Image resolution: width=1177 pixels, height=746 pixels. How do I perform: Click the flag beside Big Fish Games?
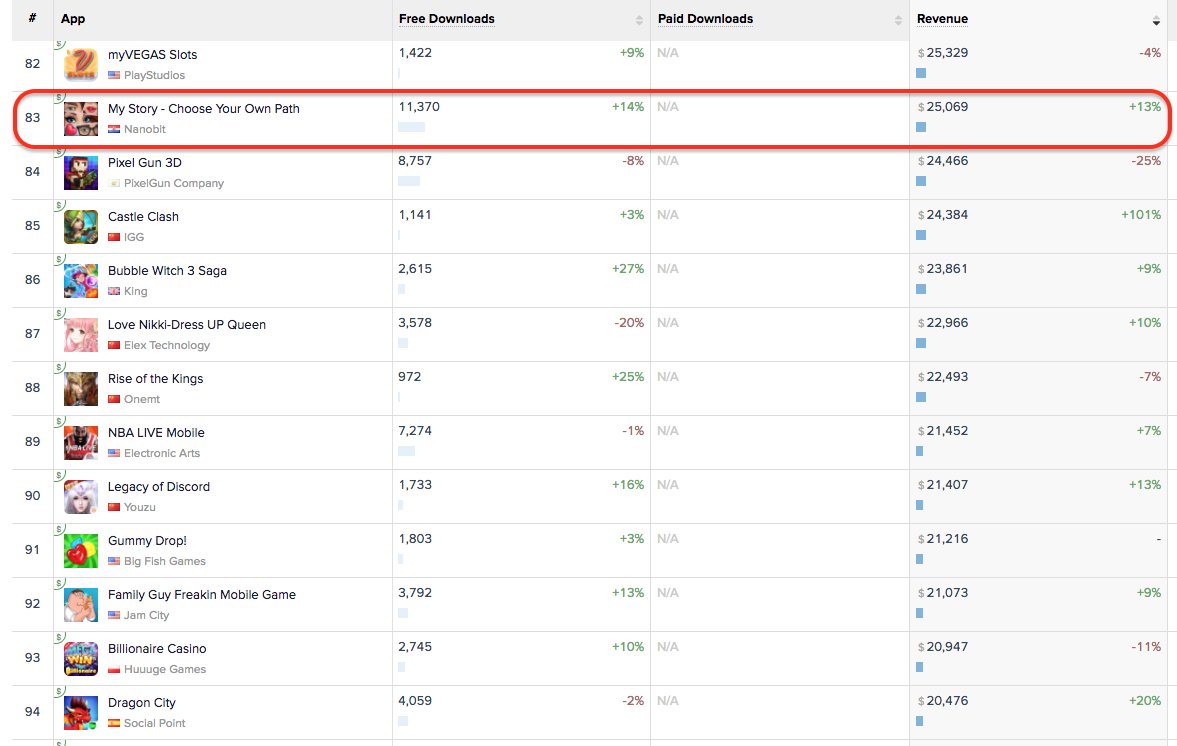coord(114,561)
